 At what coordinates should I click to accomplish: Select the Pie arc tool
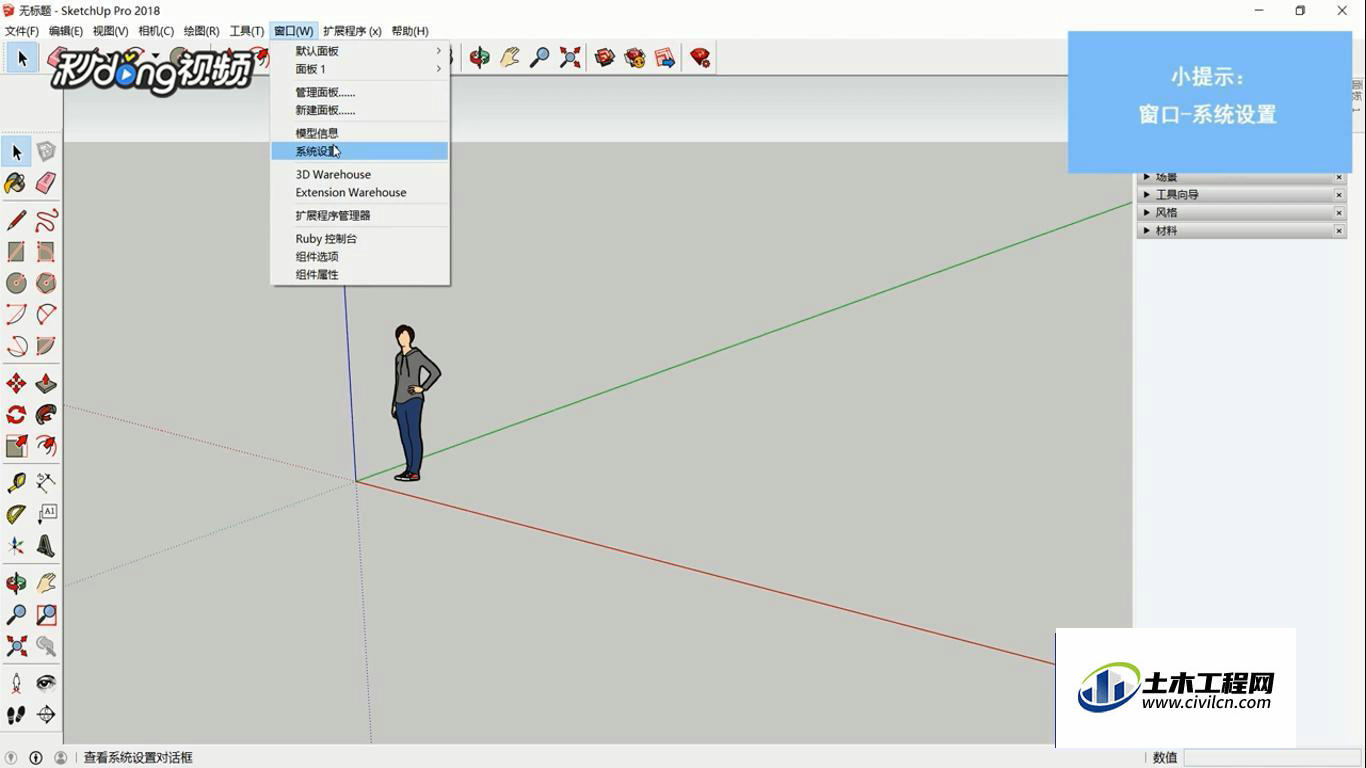[46, 347]
